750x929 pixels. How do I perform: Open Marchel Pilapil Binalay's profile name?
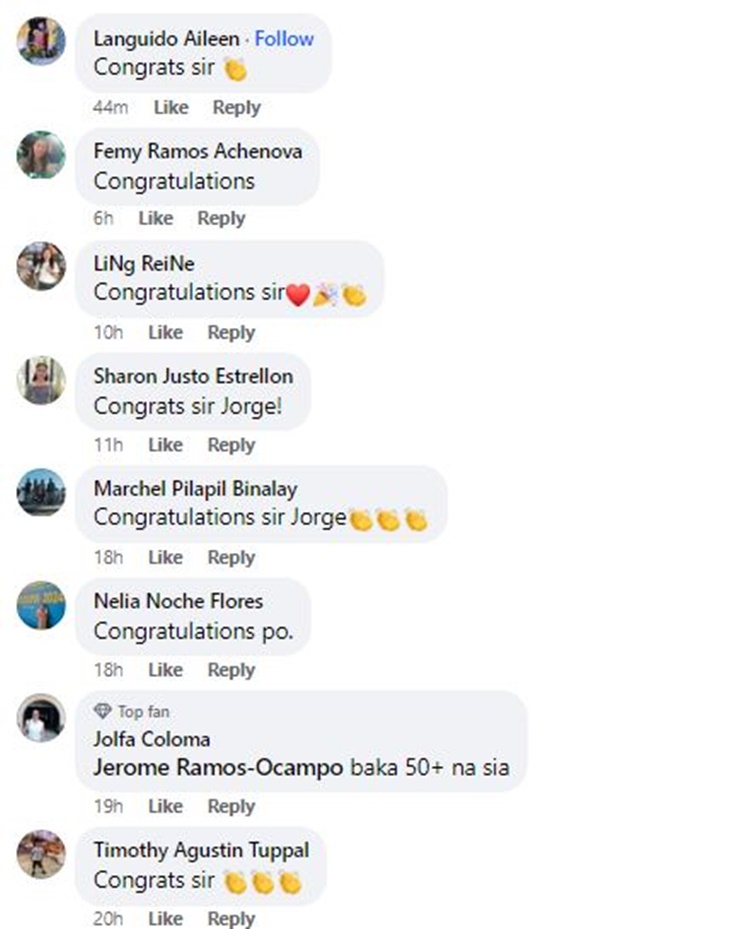point(195,488)
